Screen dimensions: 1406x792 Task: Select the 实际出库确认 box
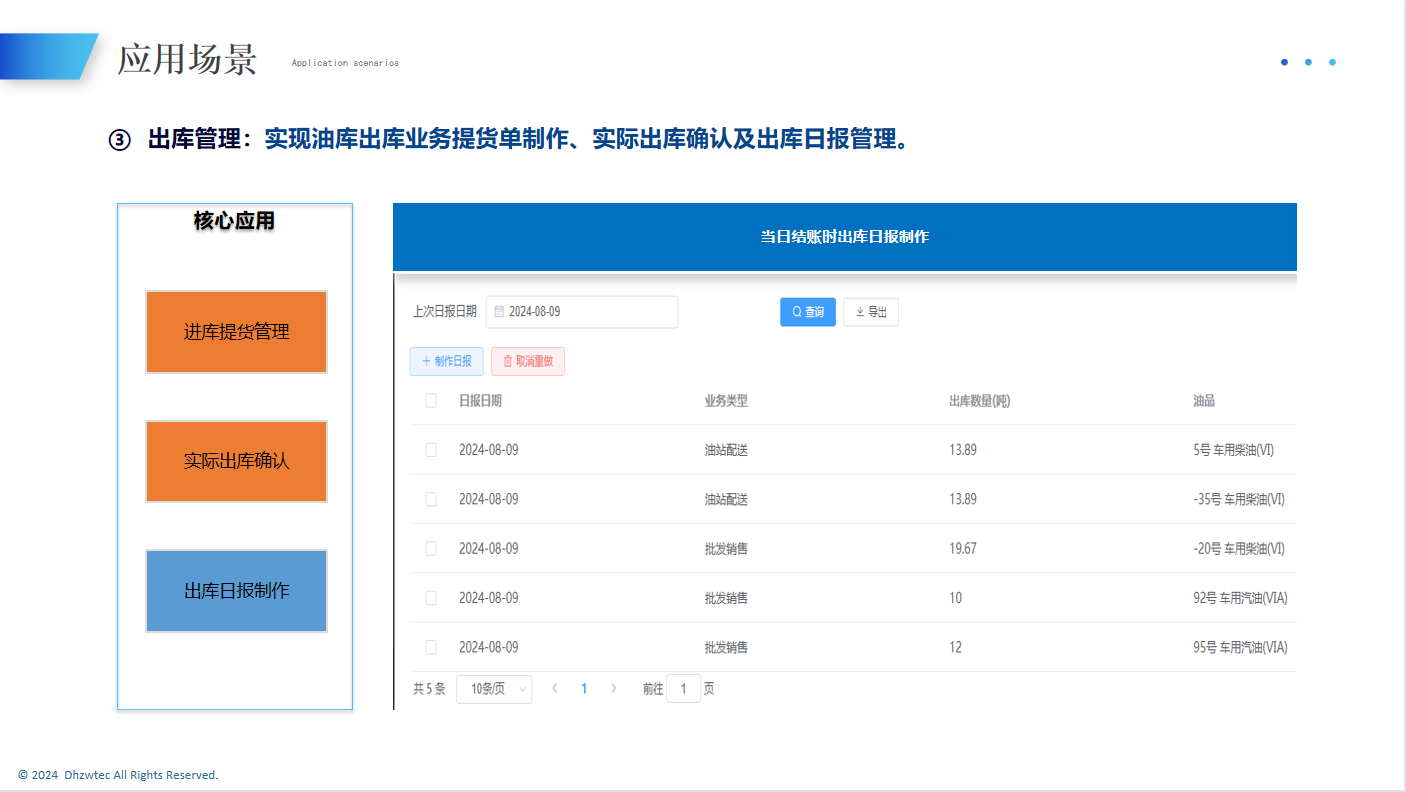coord(236,461)
